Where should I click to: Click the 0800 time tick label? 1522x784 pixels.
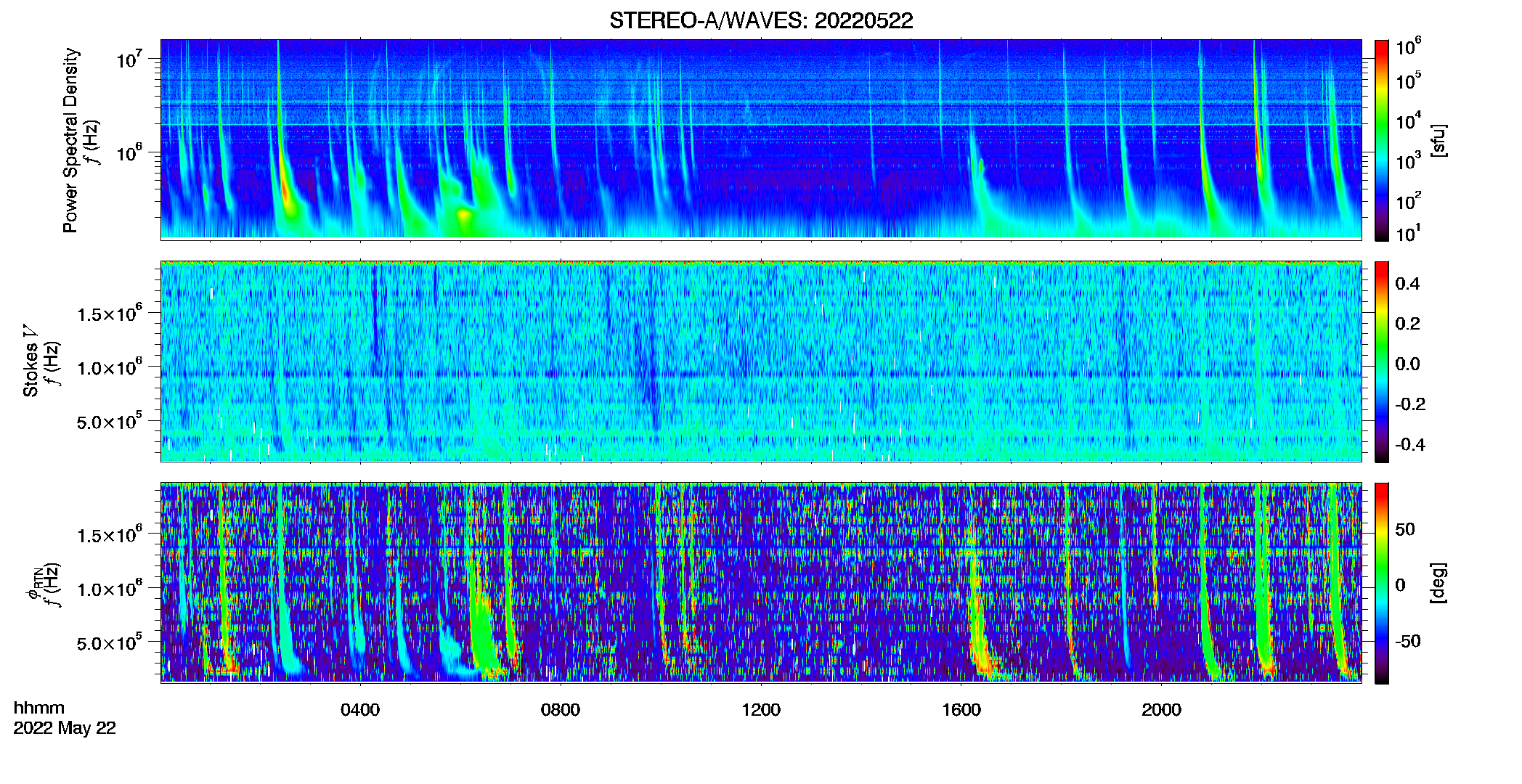click(561, 710)
